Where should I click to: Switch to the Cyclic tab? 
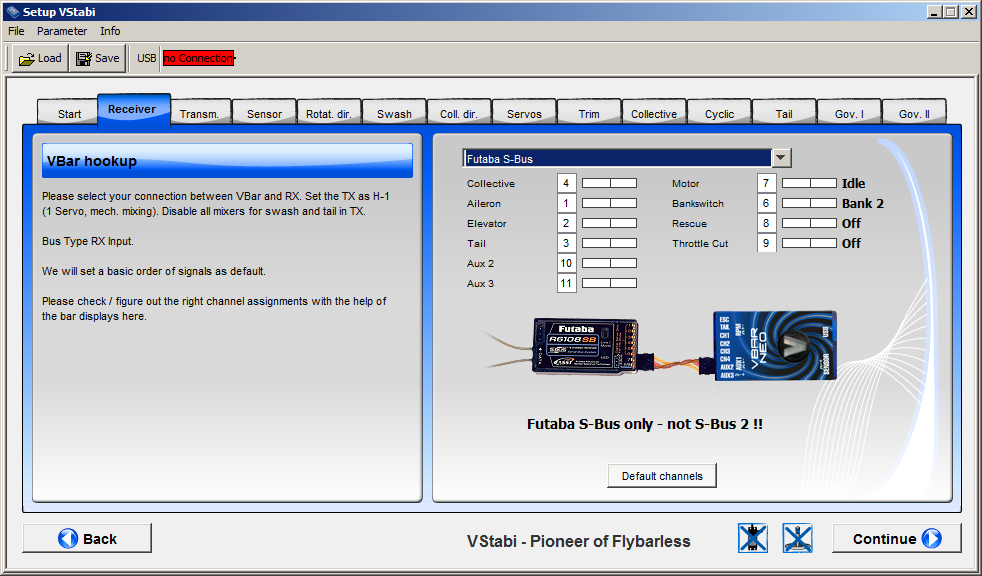(x=719, y=113)
